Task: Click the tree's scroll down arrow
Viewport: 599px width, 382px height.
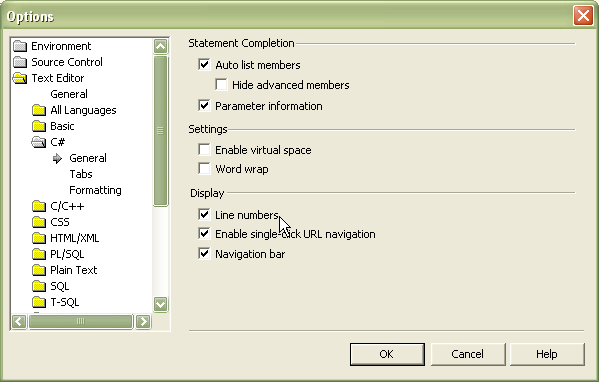Action: [160, 304]
